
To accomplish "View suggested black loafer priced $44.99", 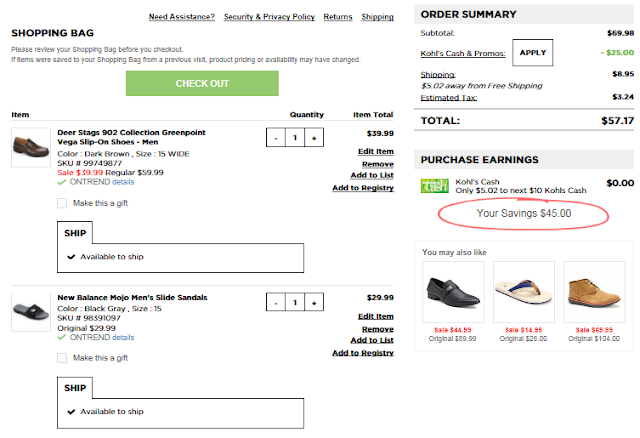I will [x=452, y=290].
